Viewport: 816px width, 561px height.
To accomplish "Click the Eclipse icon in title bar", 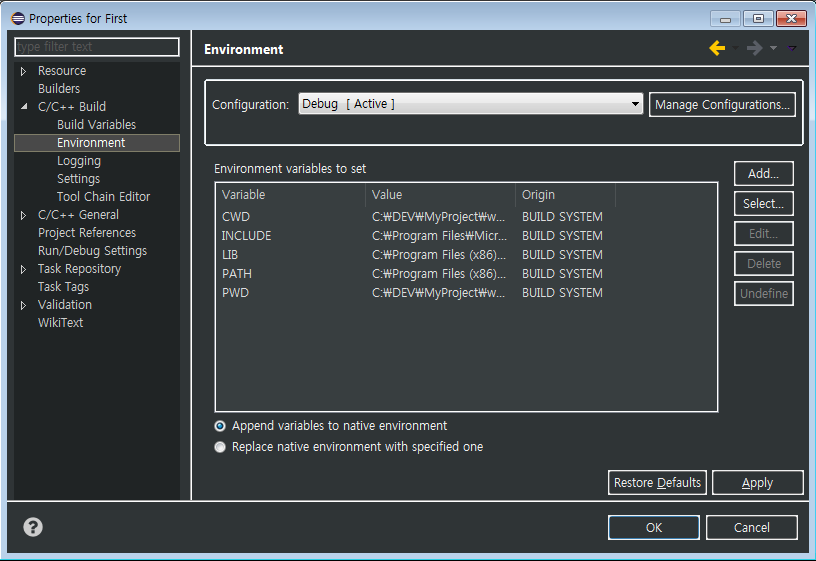I will (x=18, y=18).
